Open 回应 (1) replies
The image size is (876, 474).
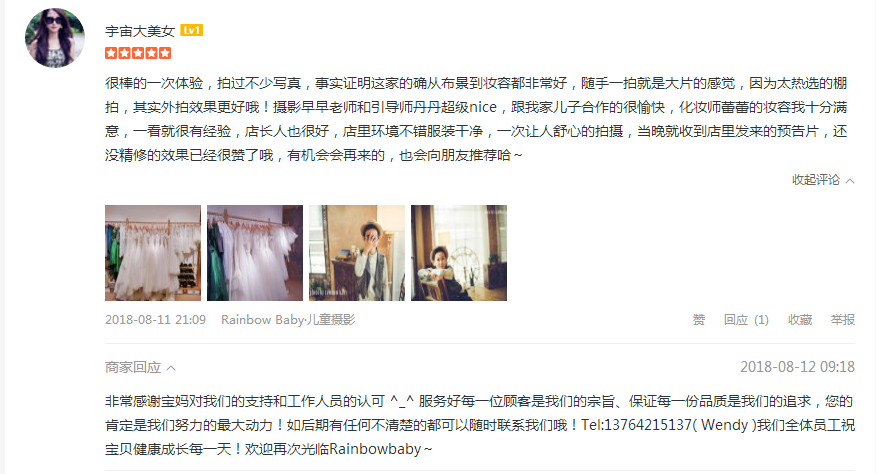pyautogui.click(x=746, y=320)
